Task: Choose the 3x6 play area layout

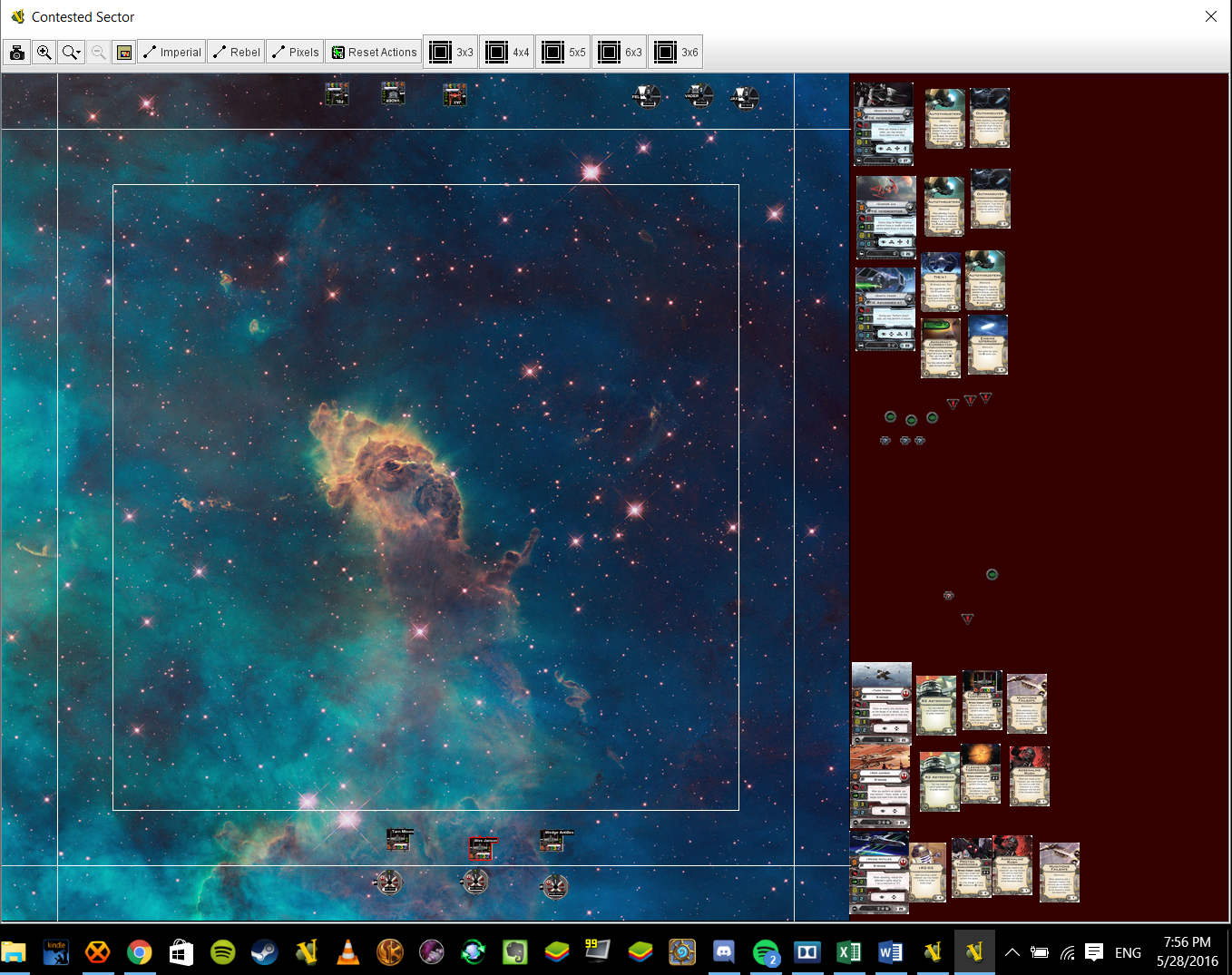Action: (676, 53)
